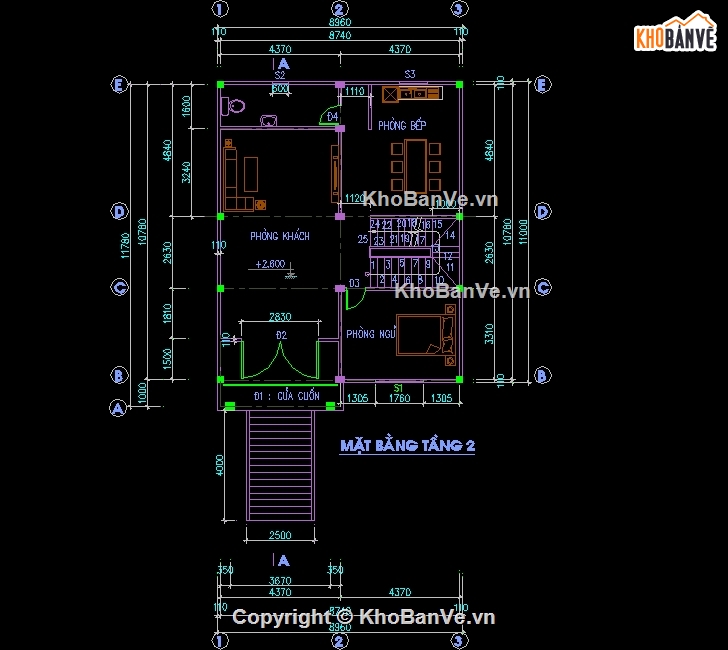Click the kitchen counter with stove and sink
Screen dimensions: 728x650
point(412,94)
